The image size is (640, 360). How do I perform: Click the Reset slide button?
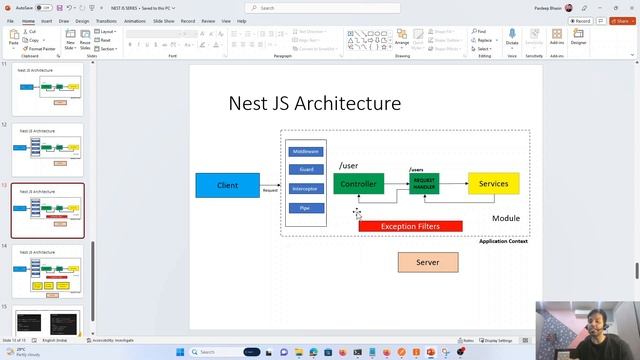point(103,40)
